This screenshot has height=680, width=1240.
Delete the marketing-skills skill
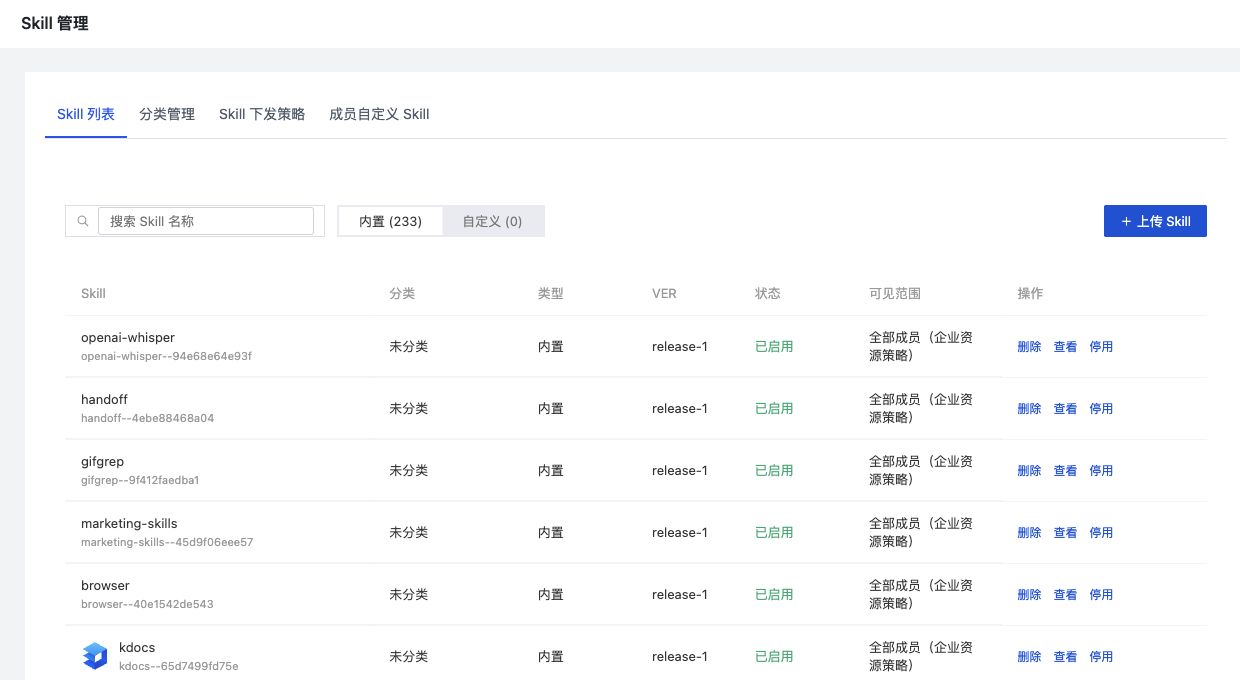[x=1029, y=533]
